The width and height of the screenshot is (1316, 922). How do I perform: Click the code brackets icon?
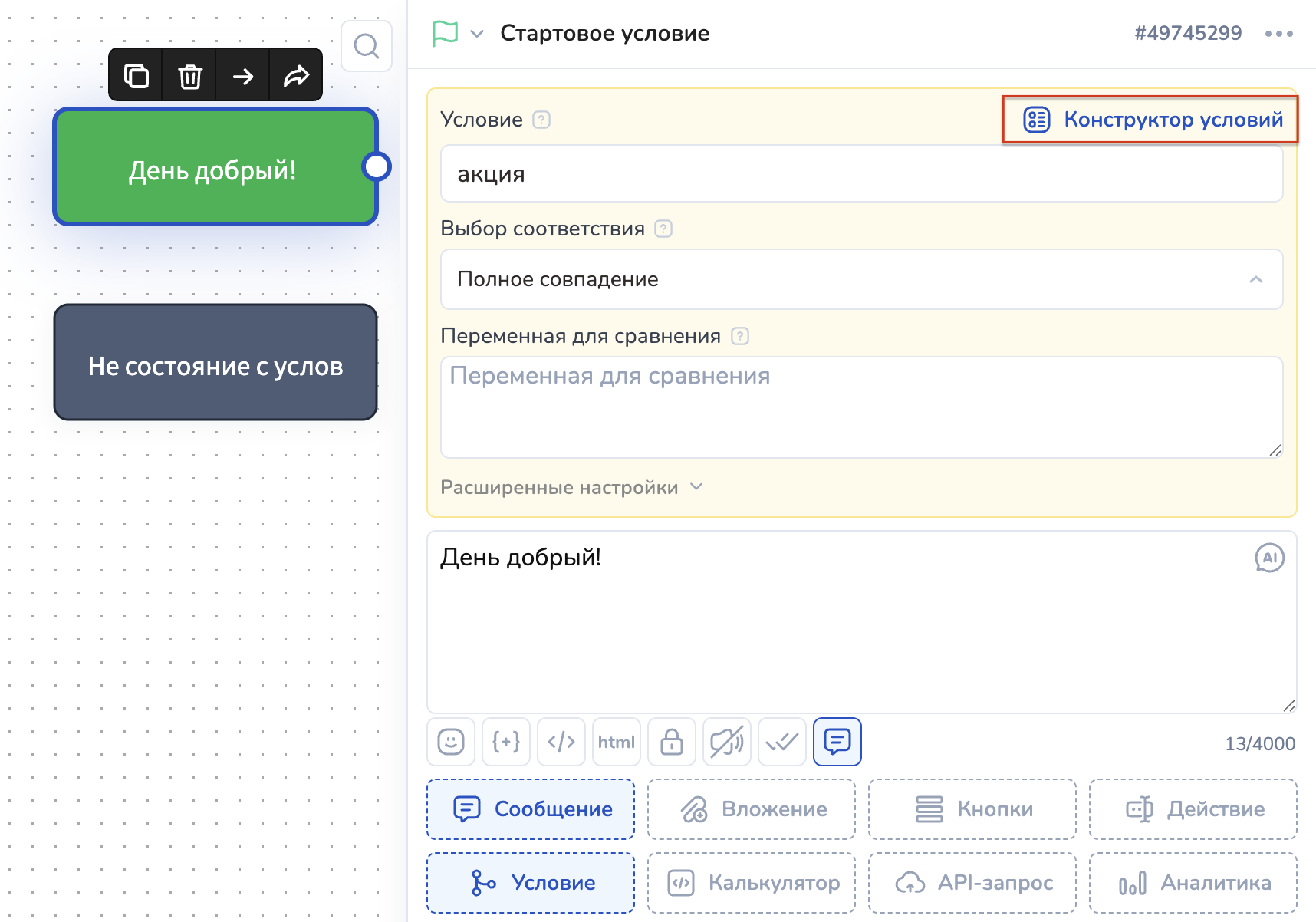[x=561, y=742]
